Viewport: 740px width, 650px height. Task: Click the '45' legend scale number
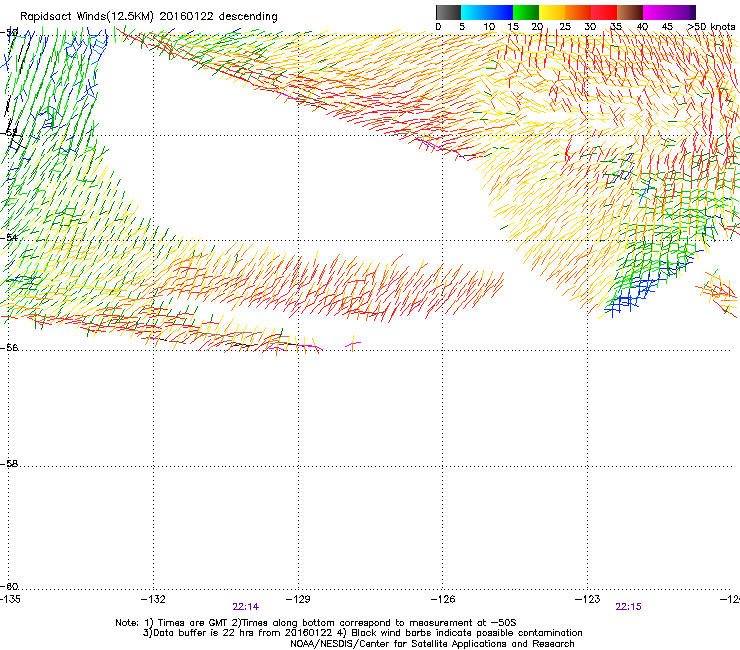tap(667, 27)
